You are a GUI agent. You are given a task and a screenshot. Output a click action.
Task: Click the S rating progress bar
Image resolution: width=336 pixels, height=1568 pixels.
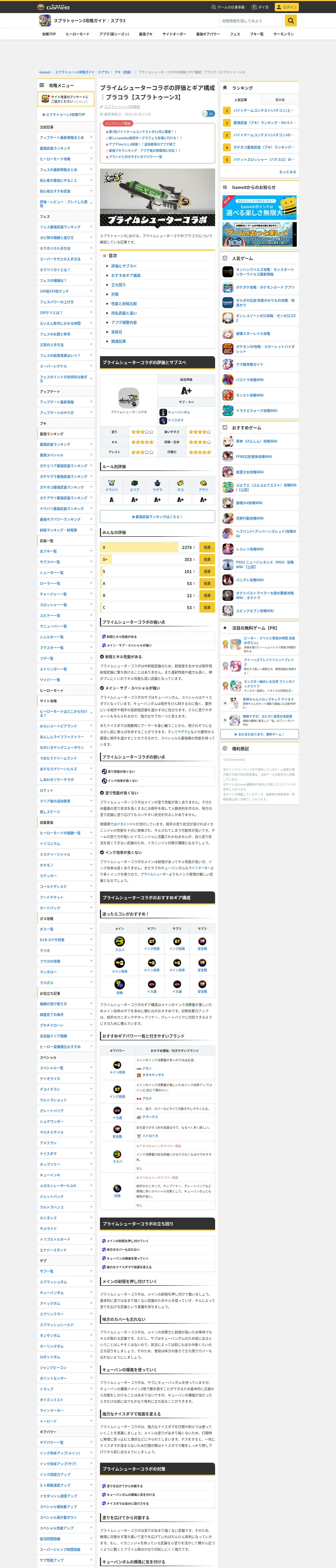click(149, 572)
